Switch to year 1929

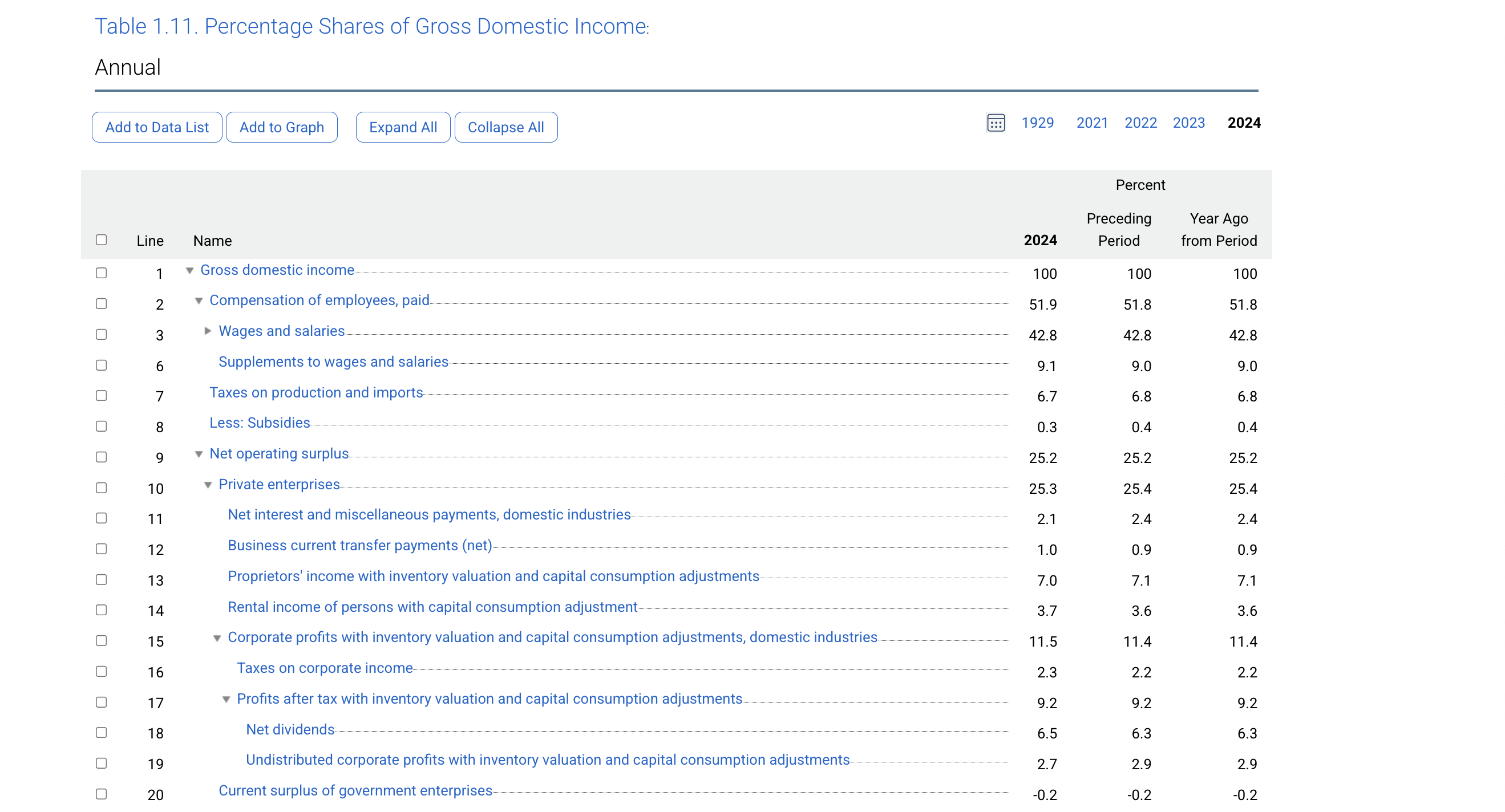(1038, 123)
